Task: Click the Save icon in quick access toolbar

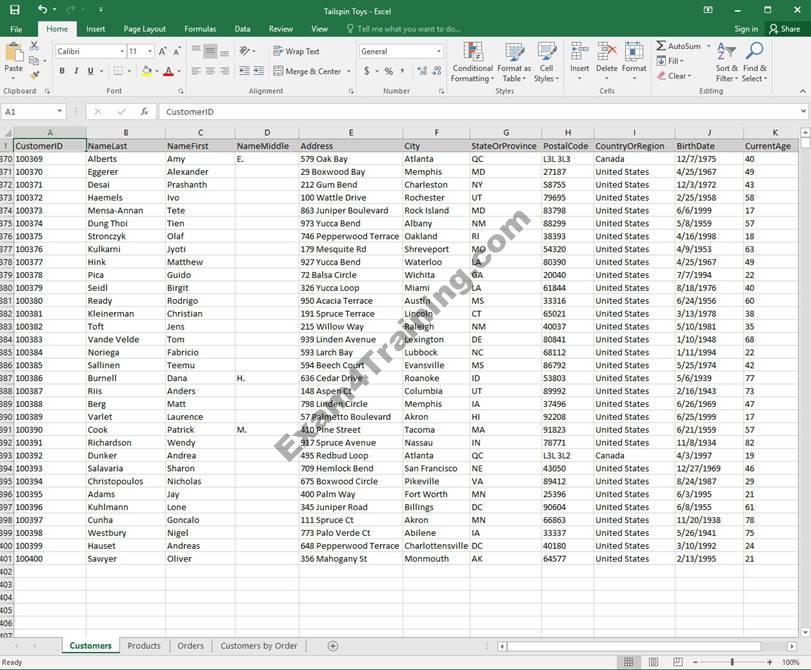Action: tap(13, 9)
